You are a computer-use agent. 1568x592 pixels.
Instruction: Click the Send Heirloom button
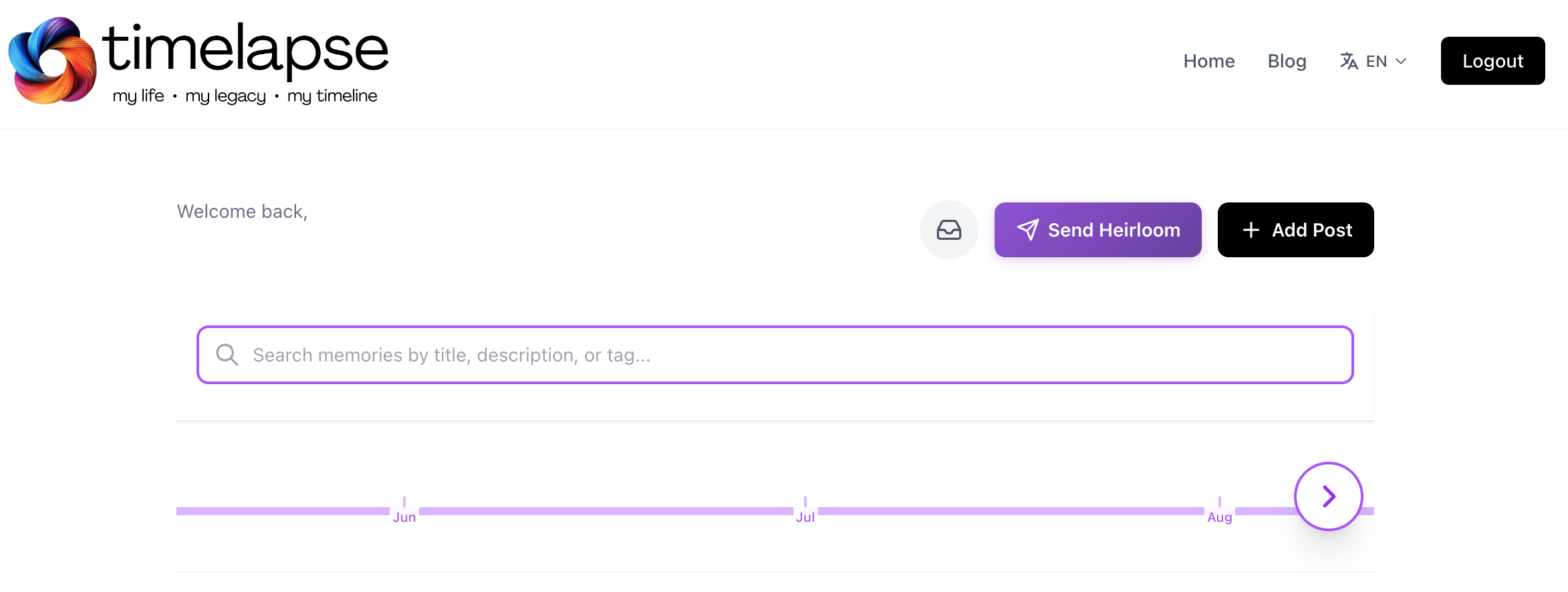pos(1097,229)
